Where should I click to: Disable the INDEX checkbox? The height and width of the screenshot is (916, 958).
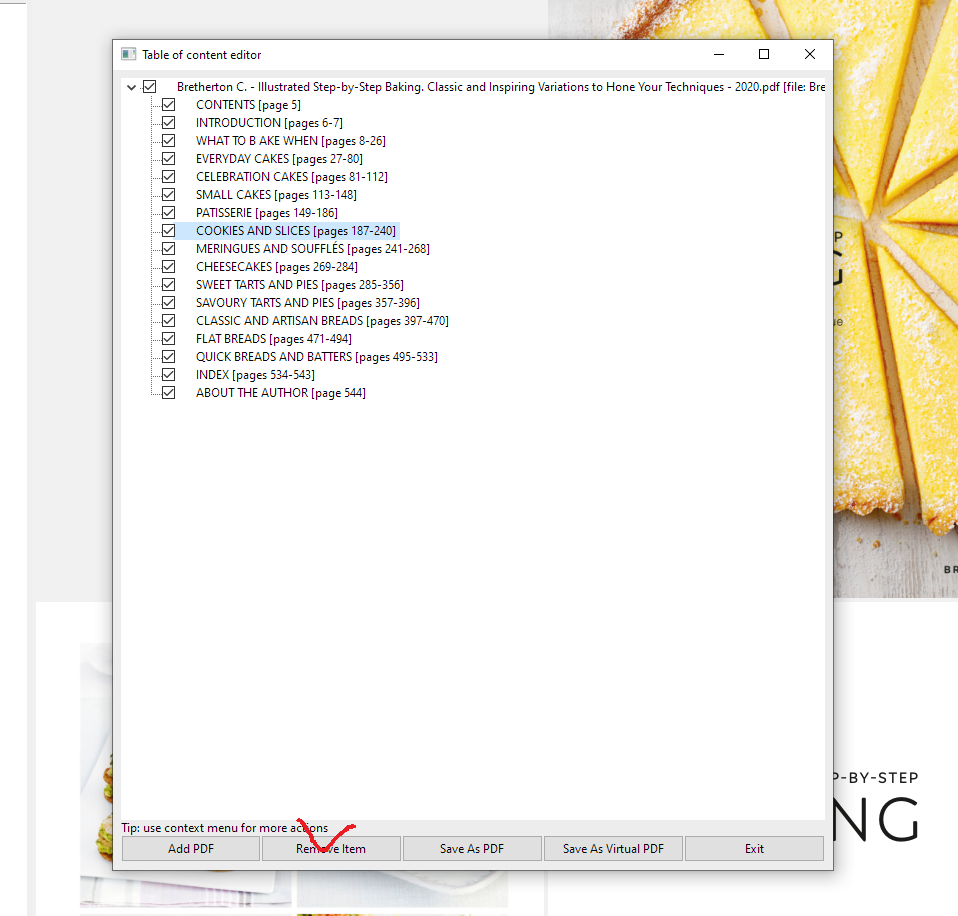(x=168, y=374)
